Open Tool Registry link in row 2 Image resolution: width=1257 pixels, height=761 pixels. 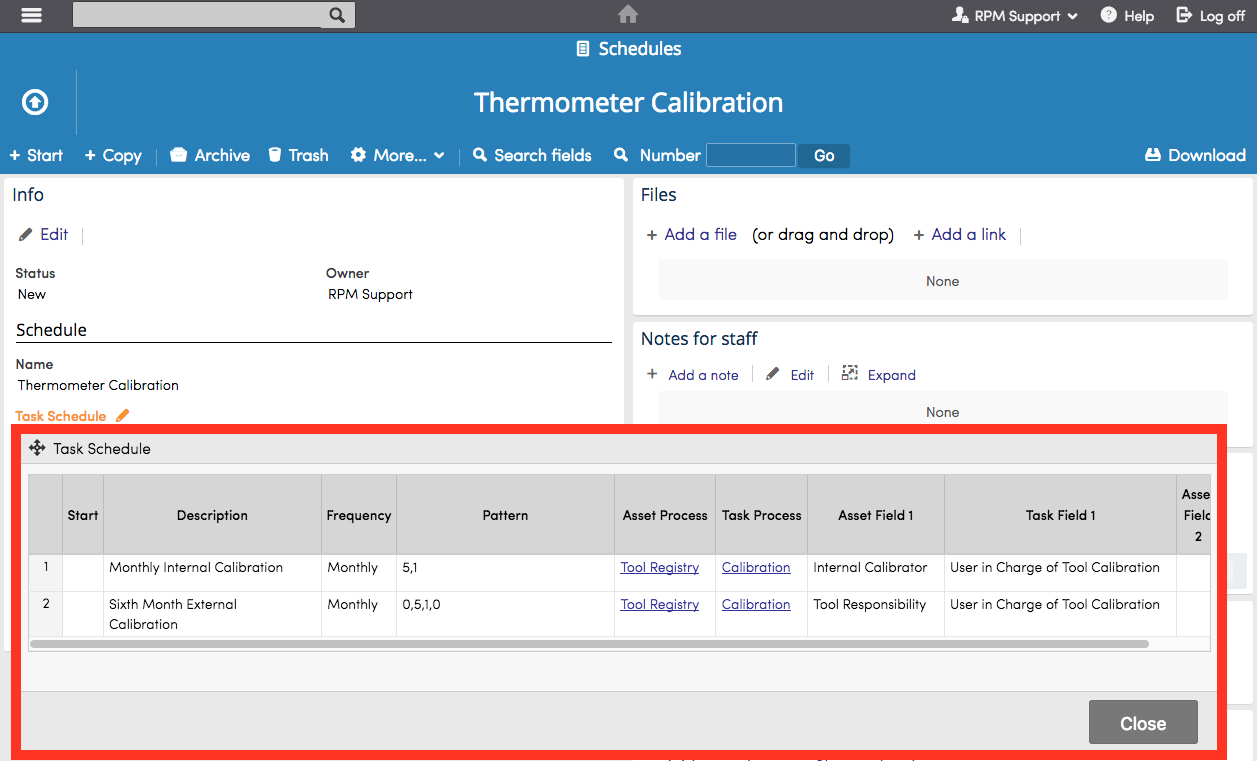click(x=659, y=604)
